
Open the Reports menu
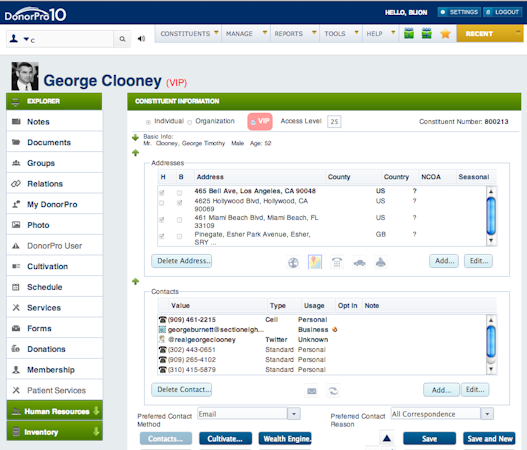(x=295, y=34)
